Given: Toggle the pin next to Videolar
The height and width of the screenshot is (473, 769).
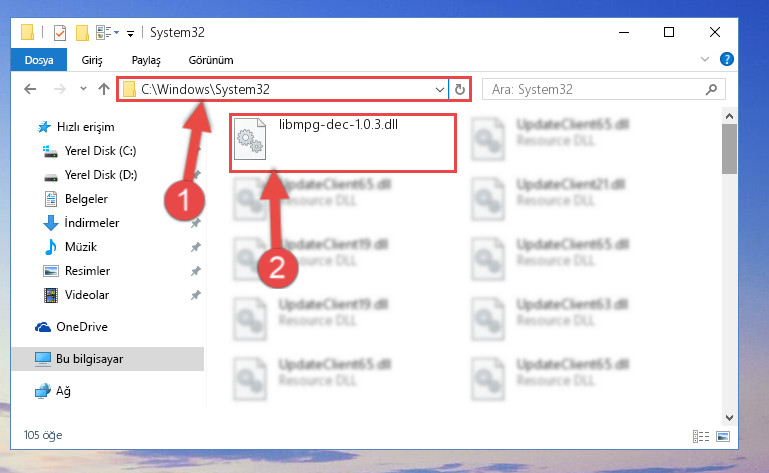Looking at the screenshot, I should pos(196,295).
